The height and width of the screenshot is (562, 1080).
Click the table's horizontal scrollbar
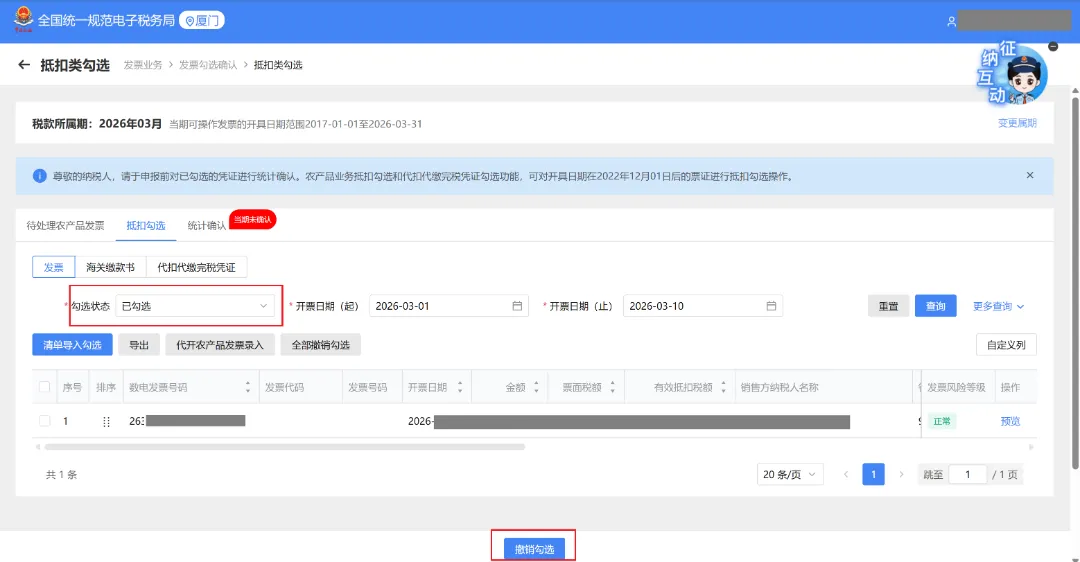point(284,447)
